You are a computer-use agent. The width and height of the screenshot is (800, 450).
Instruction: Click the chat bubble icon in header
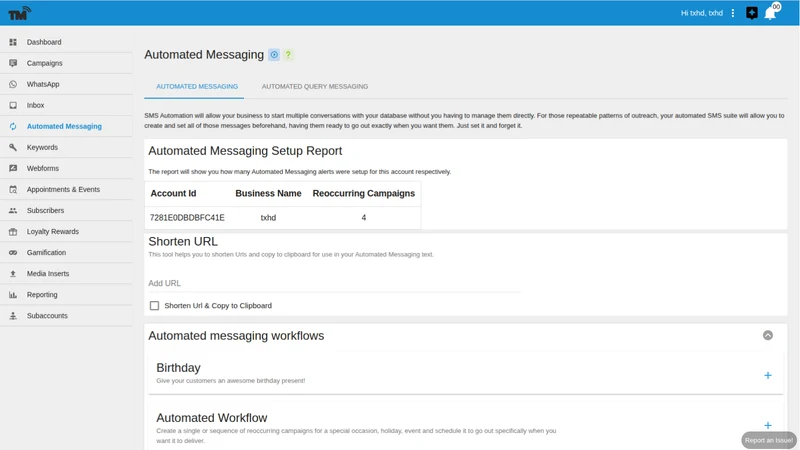click(752, 13)
